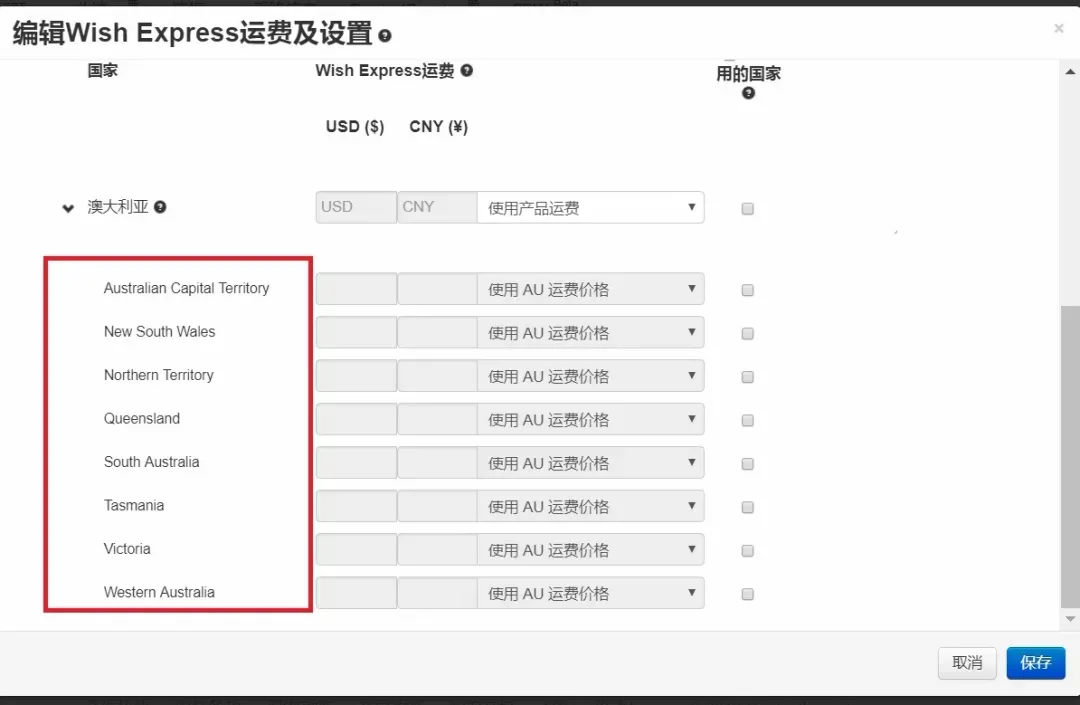Click help icon beside Wish Express运费 header
The width and height of the screenshot is (1080, 705).
pos(466,70)
